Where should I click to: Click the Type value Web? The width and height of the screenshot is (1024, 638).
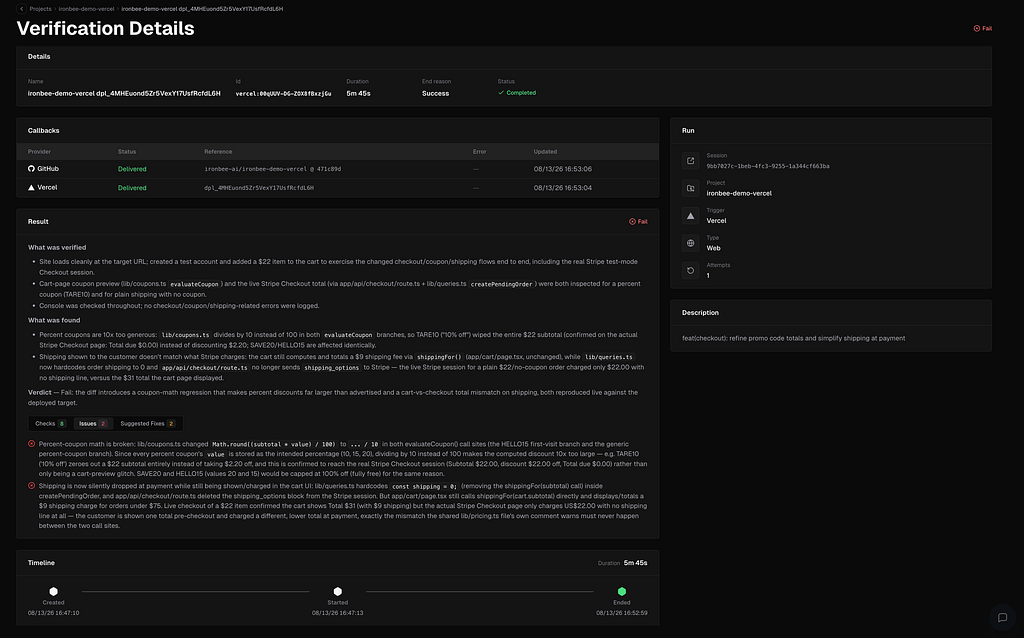[713, 248]
